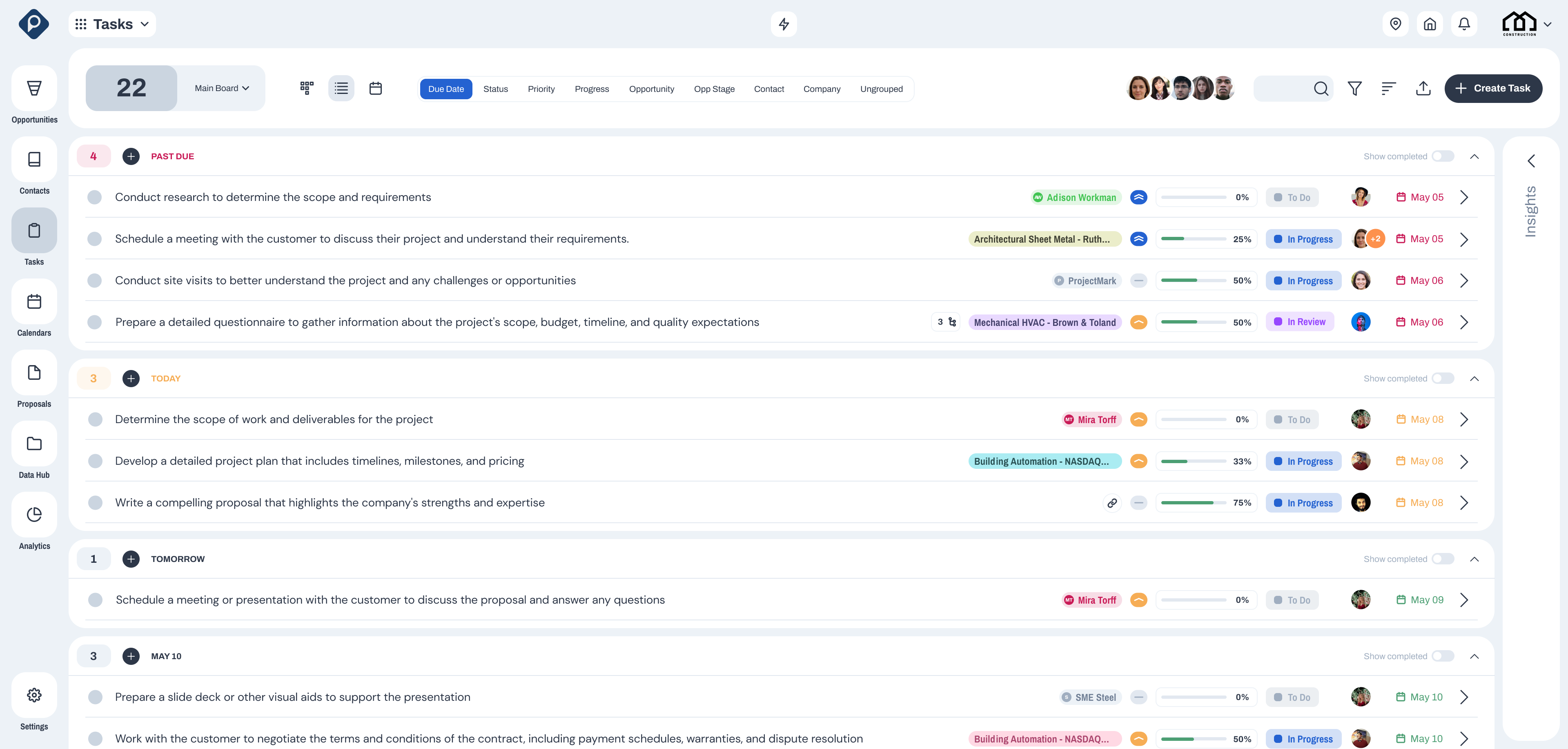Screen dimensions: 1568x749
Task: Collapse the Tomorrow section chevron
Action: pyautogui.click(x=1474, y=559)
